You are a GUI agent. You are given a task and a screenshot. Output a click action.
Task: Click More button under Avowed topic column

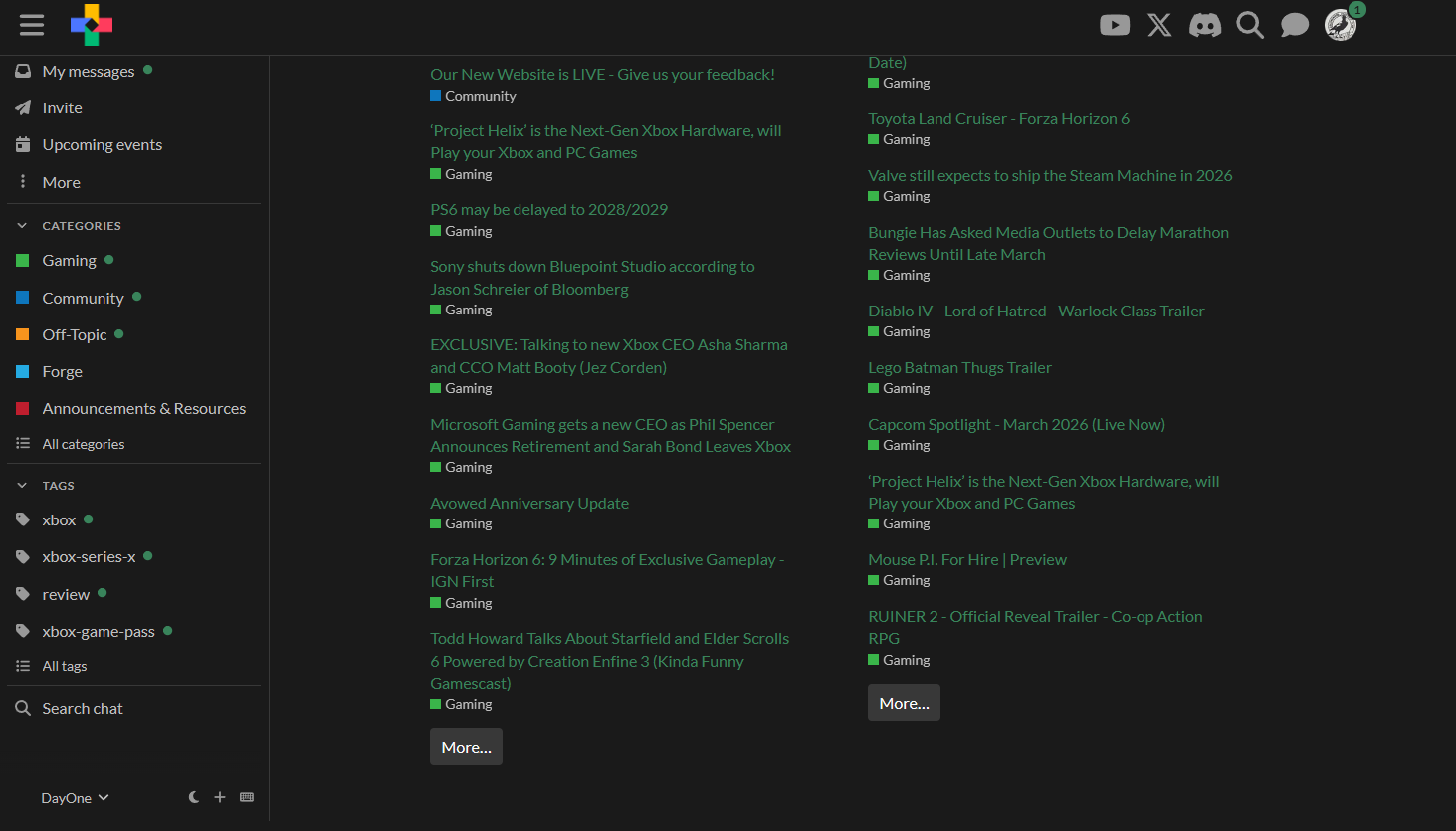pyautogui.click(x=466, y=747)
